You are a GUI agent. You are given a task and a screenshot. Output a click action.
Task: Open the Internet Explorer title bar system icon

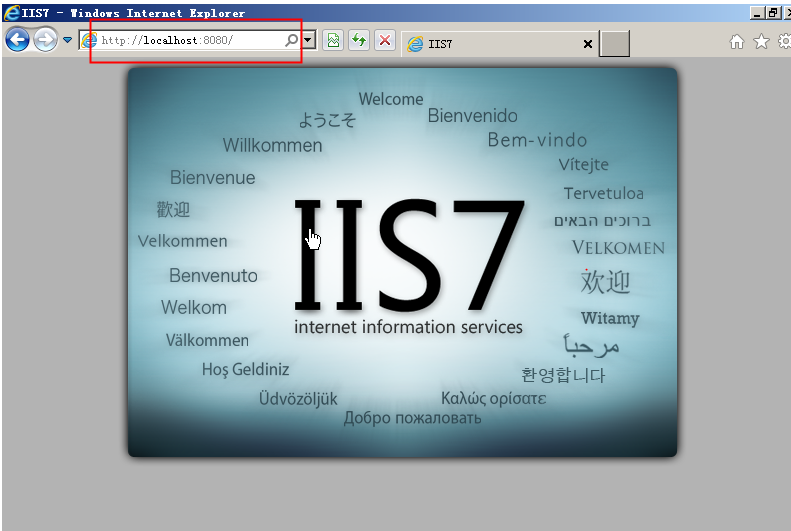pyautogui.click(x=11, y=13)
